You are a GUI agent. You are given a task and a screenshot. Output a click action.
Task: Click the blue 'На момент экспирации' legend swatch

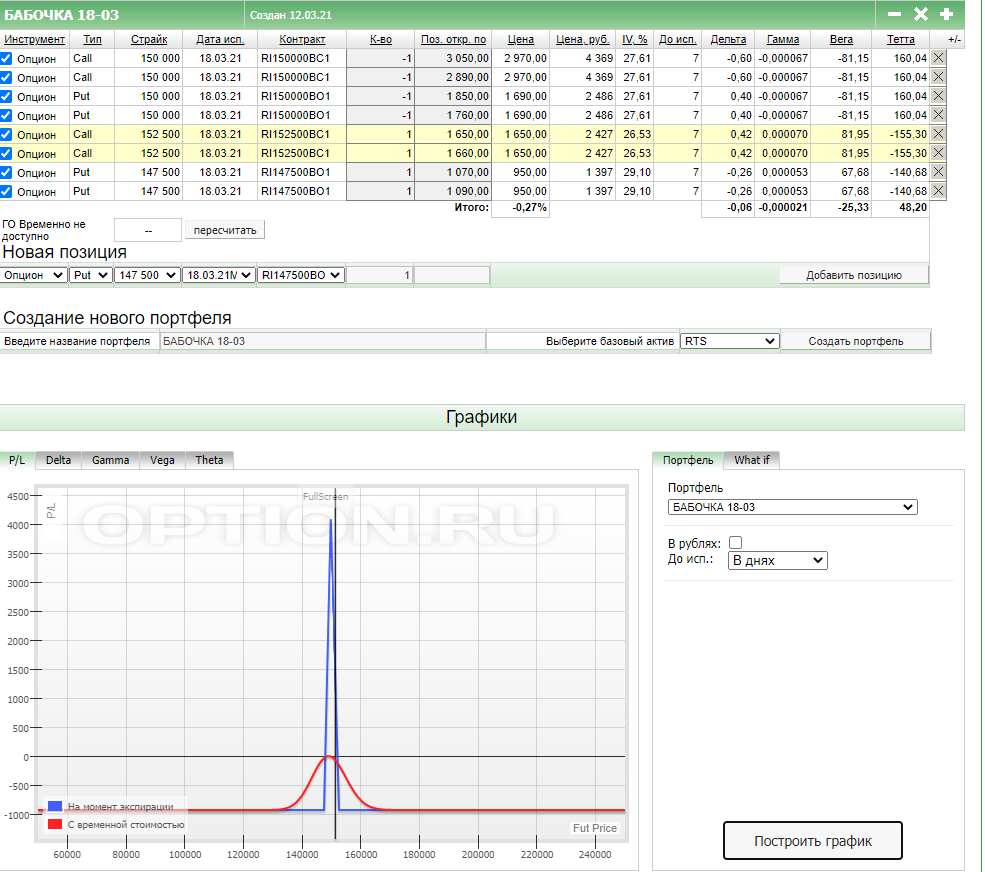55,806
